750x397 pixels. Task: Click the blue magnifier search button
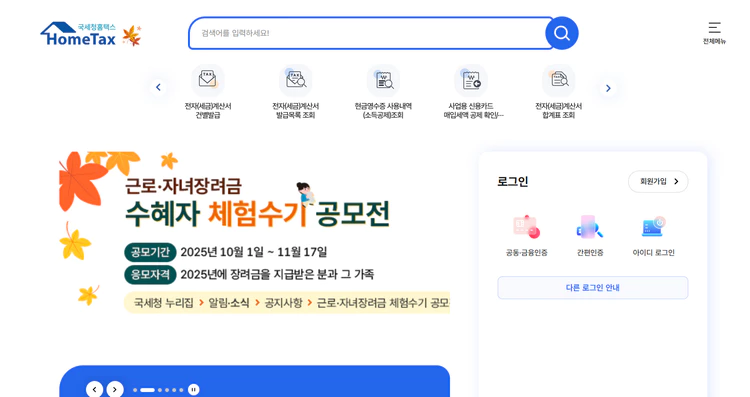[x=562, y=33]
